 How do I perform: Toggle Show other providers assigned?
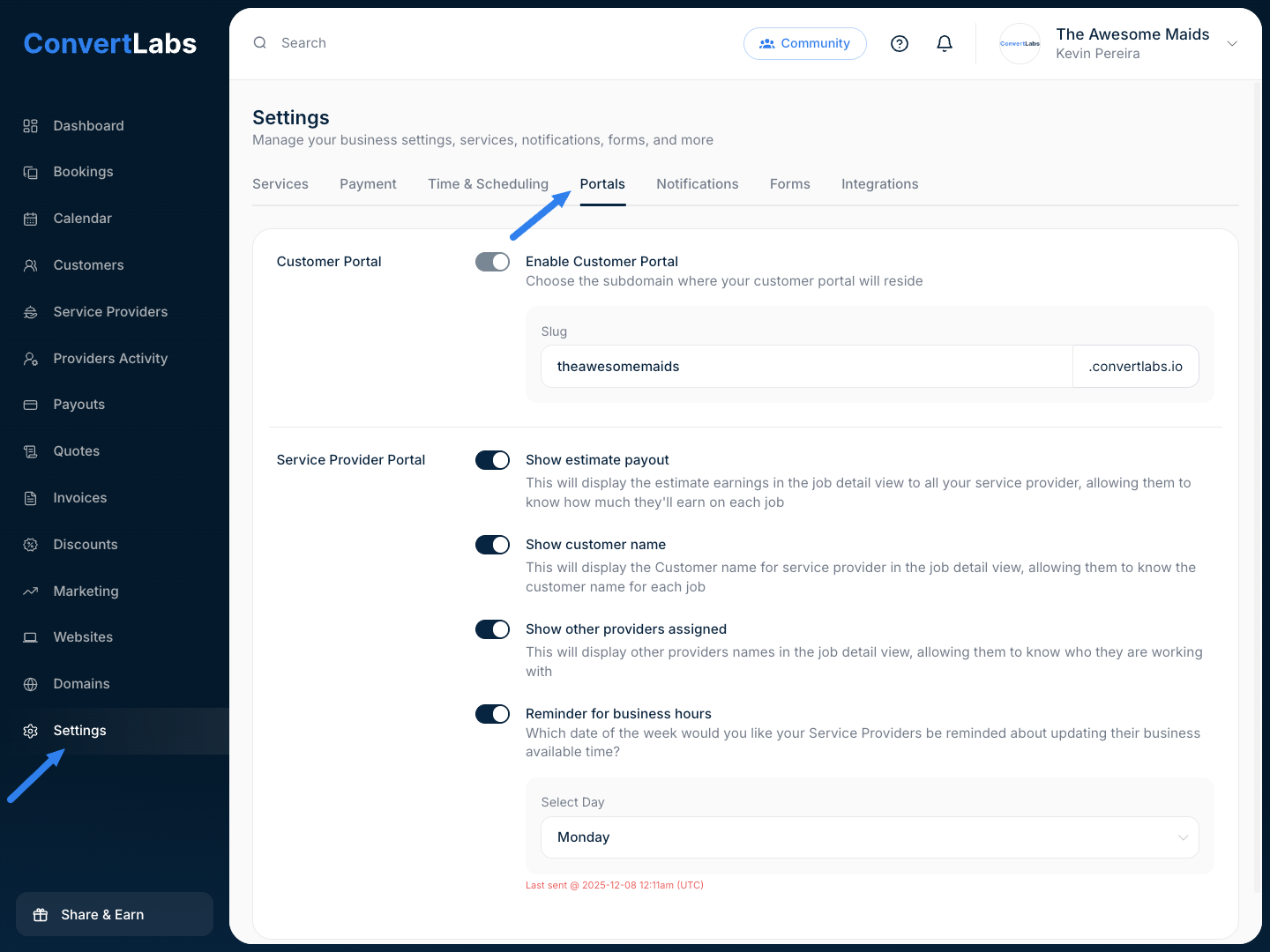click(492, 629)
